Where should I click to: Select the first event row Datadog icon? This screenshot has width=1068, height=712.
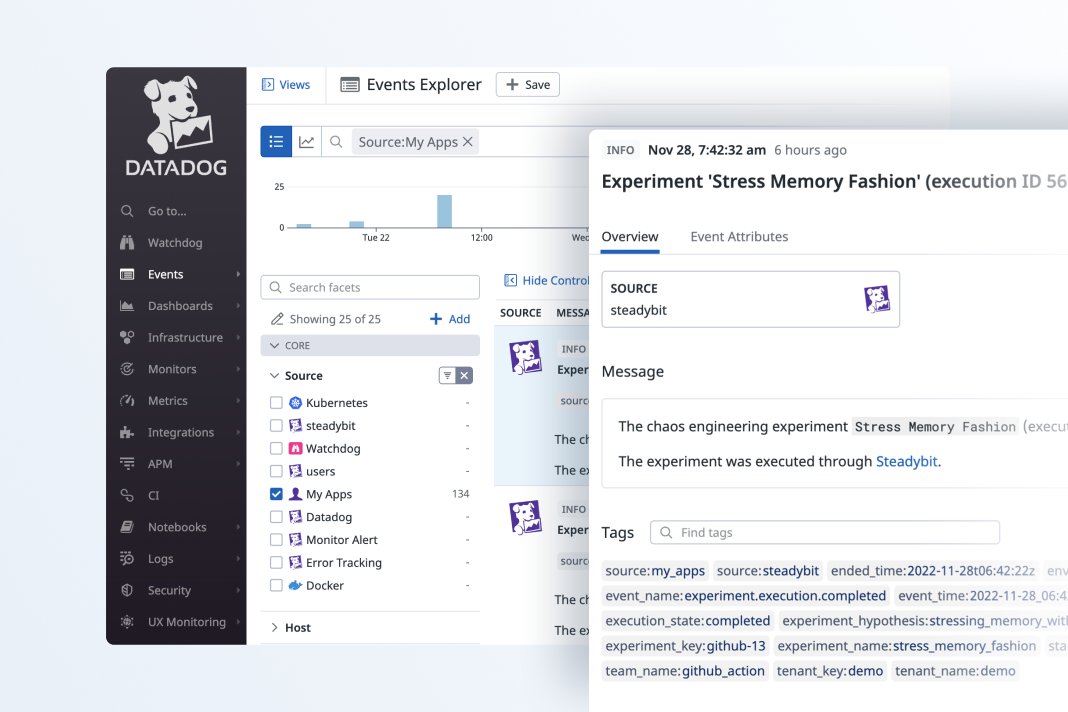pos(526,357)
